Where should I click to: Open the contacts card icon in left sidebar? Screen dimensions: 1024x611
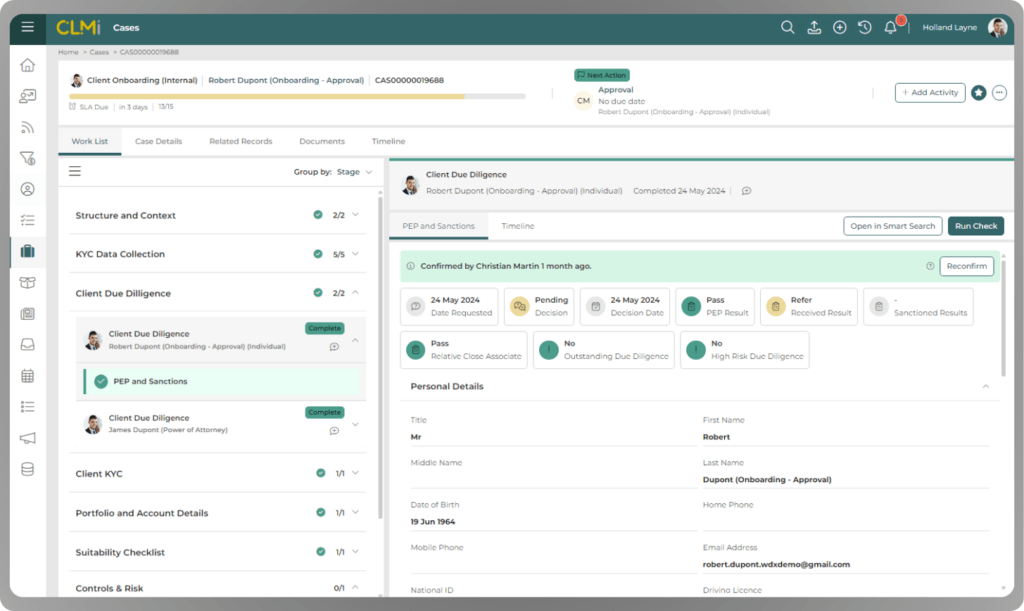(x=27, y=97)
